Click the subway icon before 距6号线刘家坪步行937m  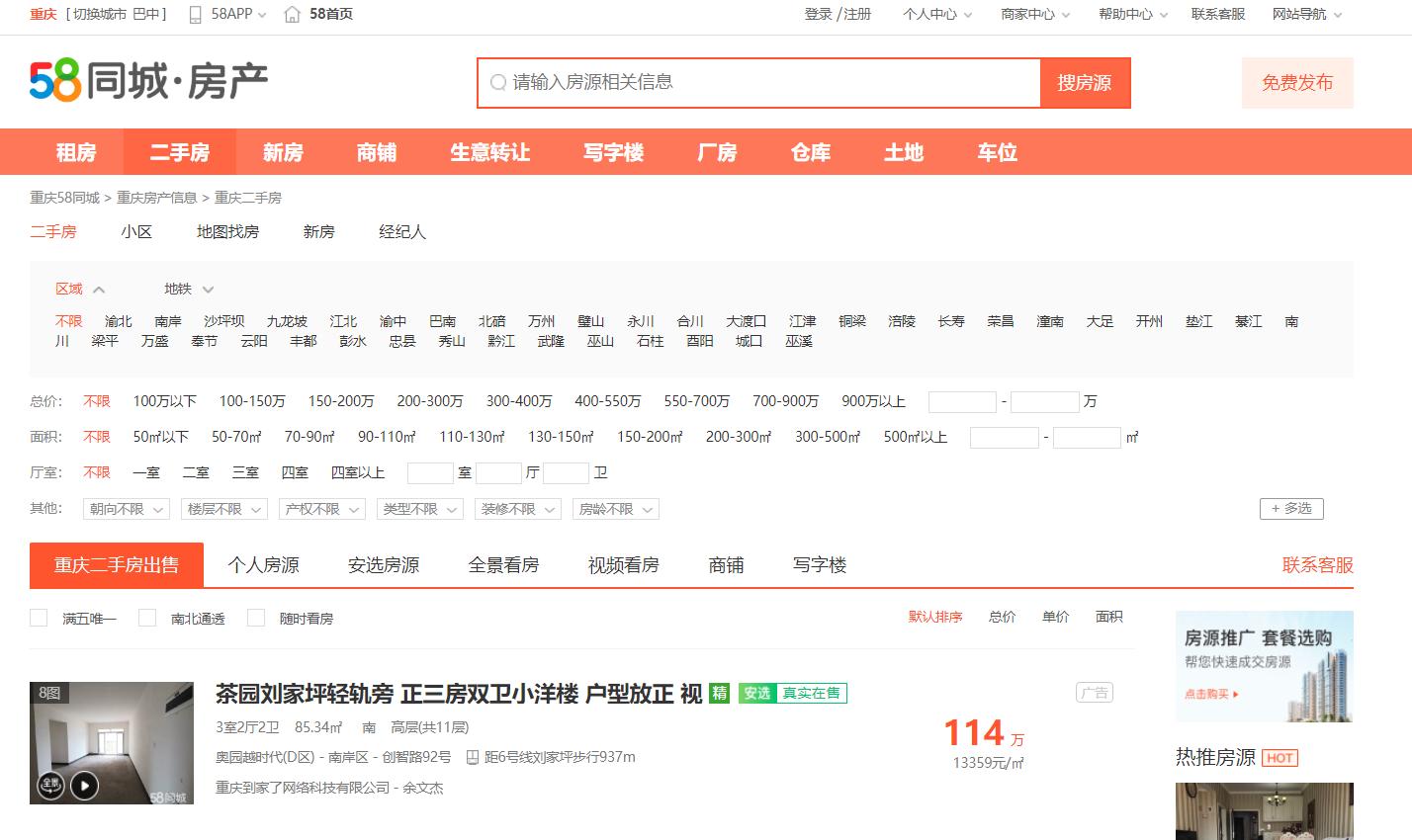(x=475, y=757)
